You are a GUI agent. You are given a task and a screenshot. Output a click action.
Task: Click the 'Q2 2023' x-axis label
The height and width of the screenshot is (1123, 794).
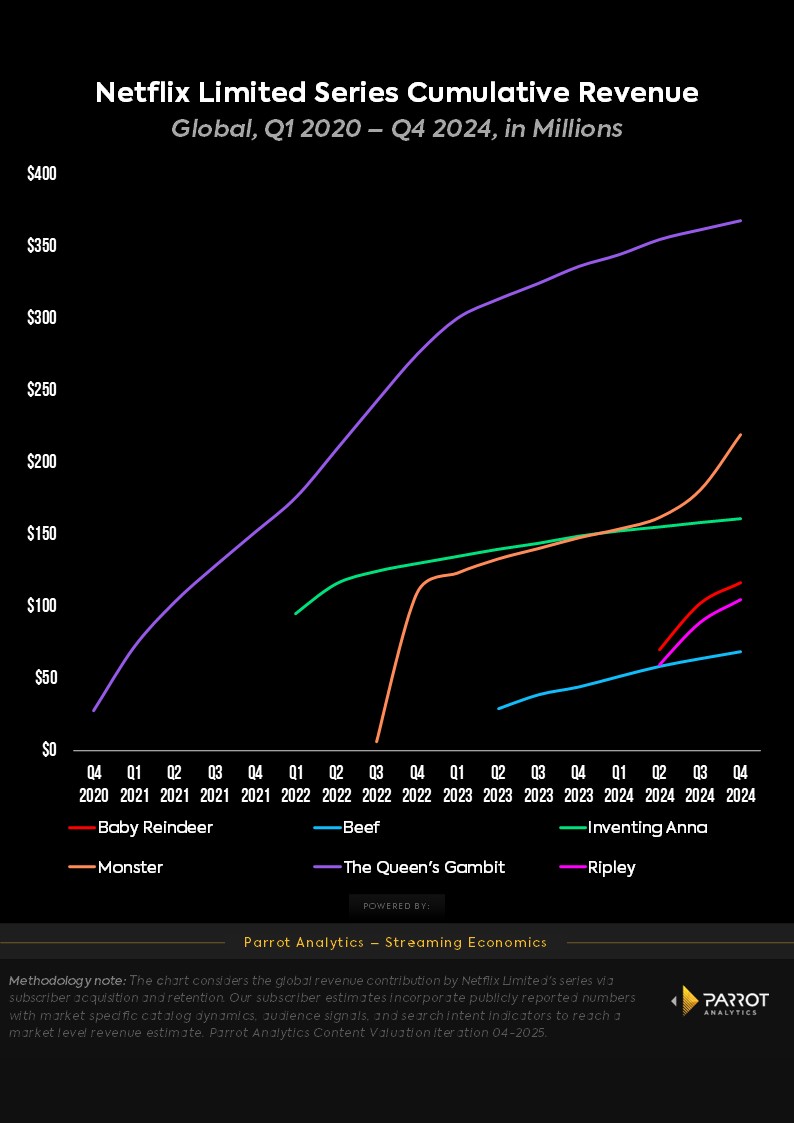pos(498,784)
